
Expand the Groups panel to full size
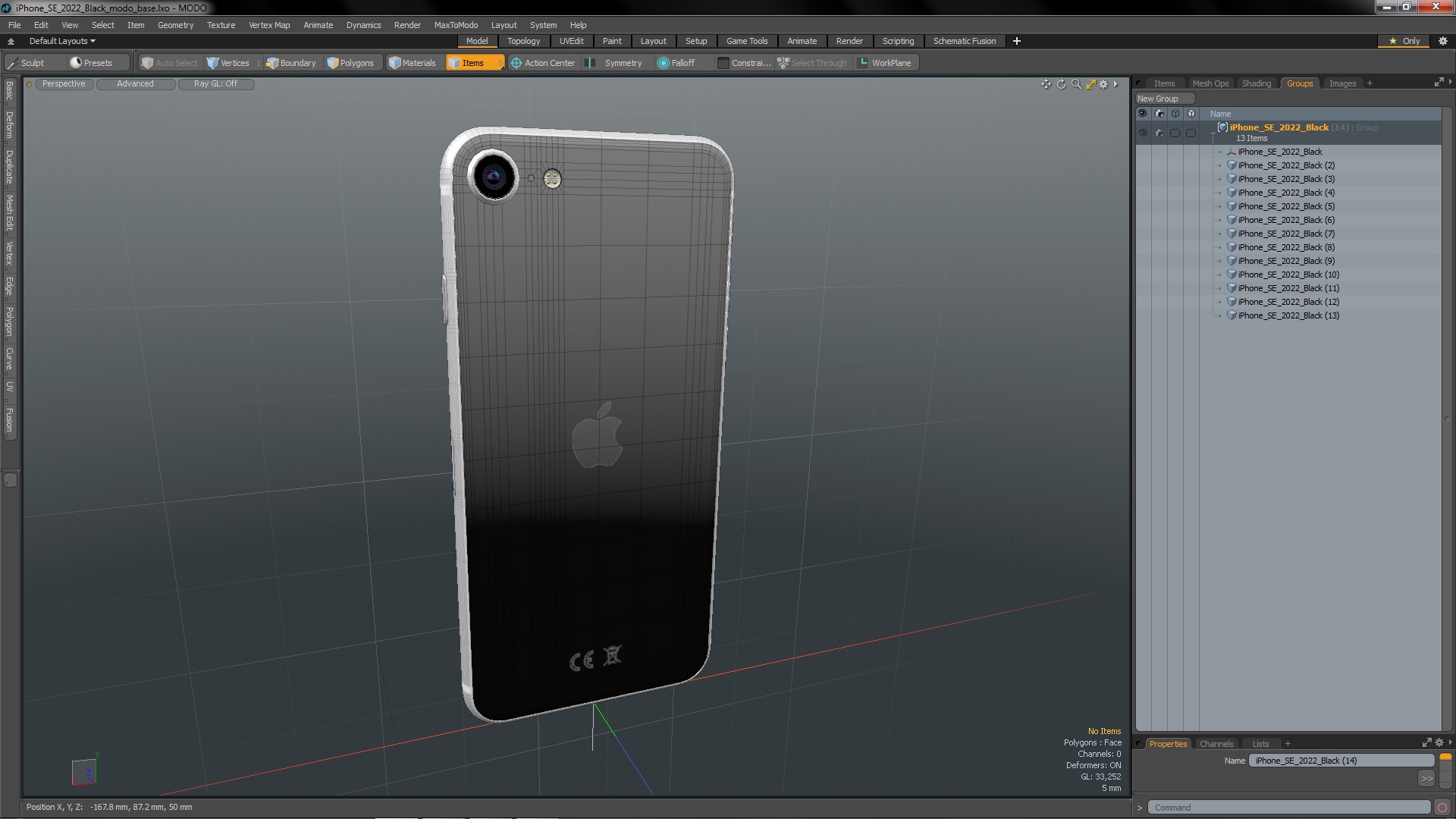[1439, 83]
